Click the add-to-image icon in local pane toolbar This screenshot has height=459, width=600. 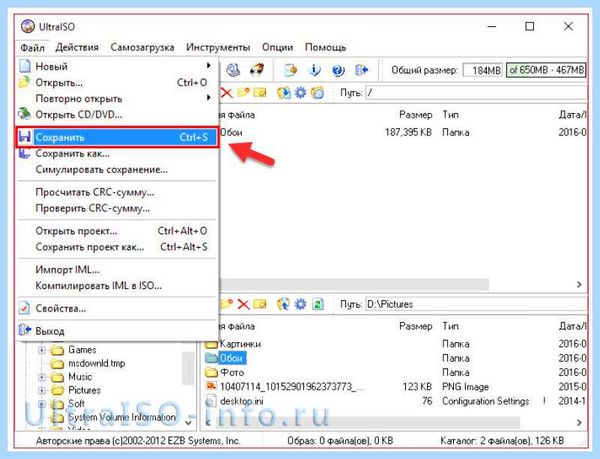284,304
